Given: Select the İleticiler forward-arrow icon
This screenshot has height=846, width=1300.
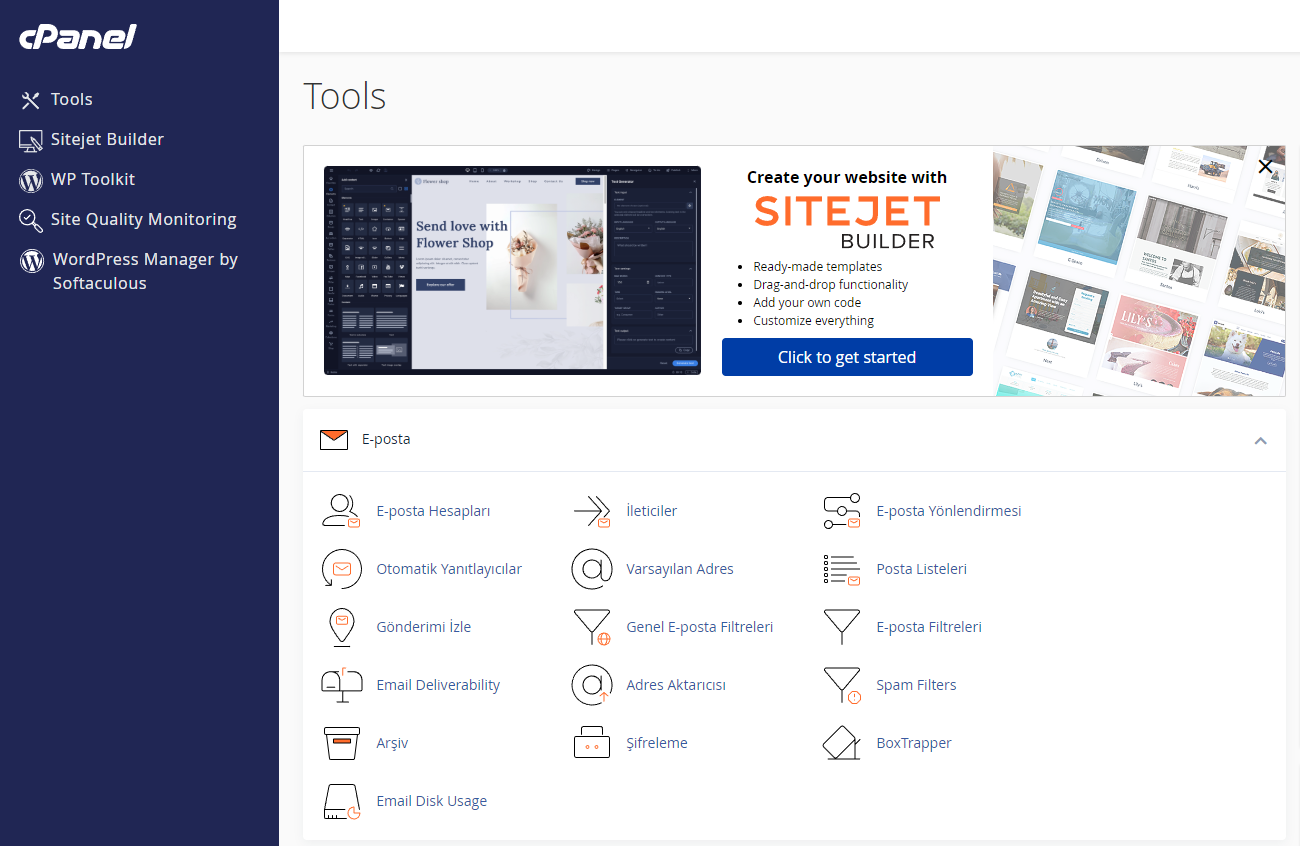Looking at the screenshot, I should [592, 510].
